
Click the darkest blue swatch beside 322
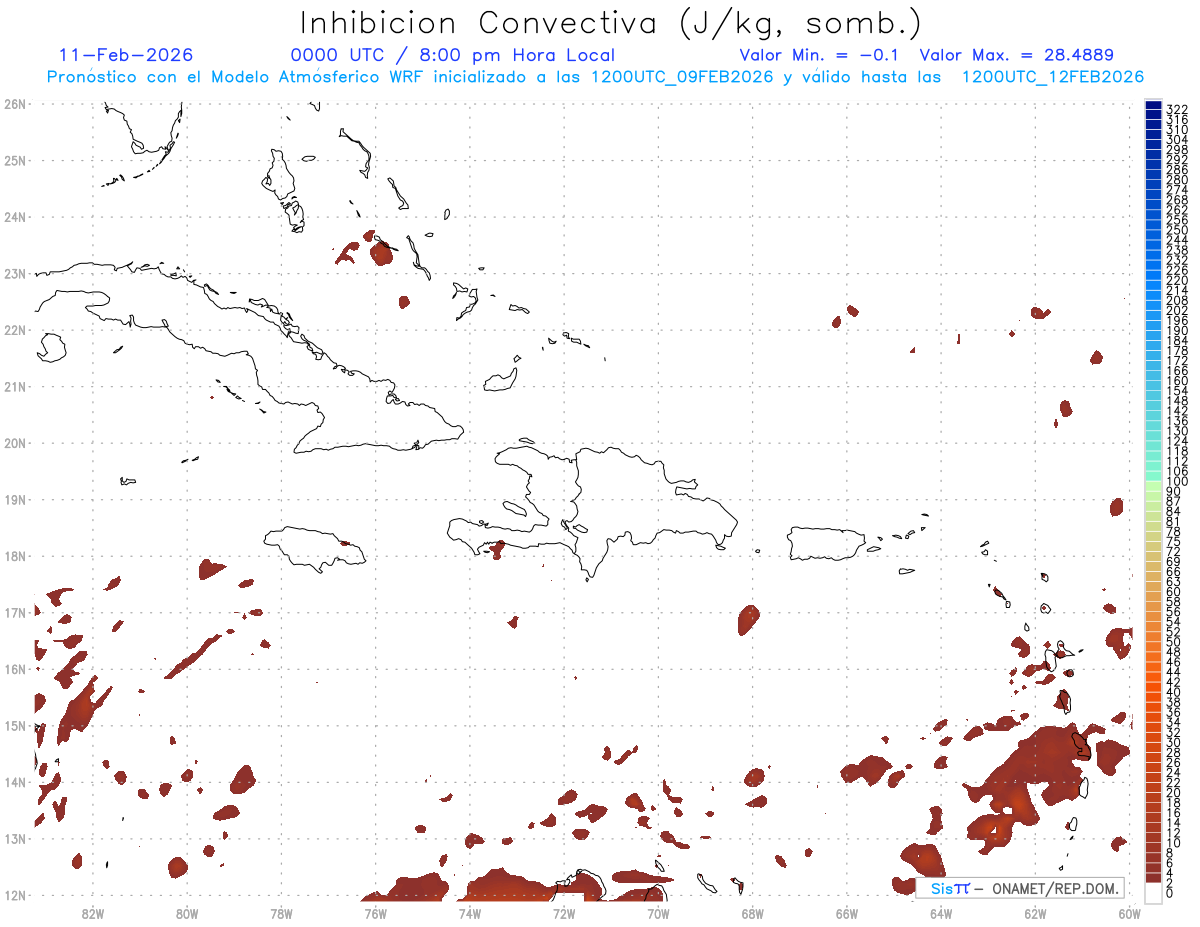click(1153, 107)
